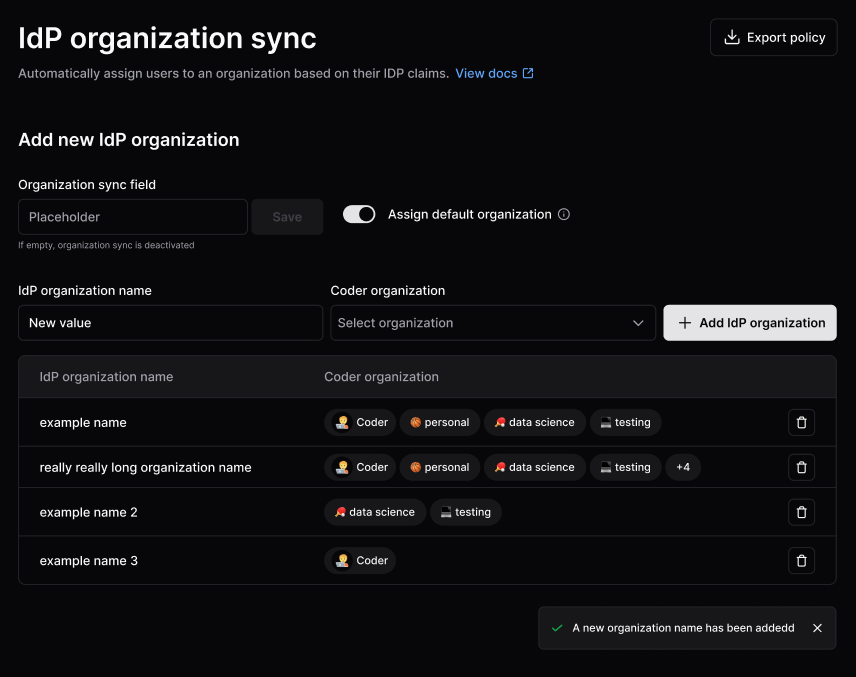Click the disabled Save button
The image size is (856, 677).
pyautogui.click(x=287, y=217)
